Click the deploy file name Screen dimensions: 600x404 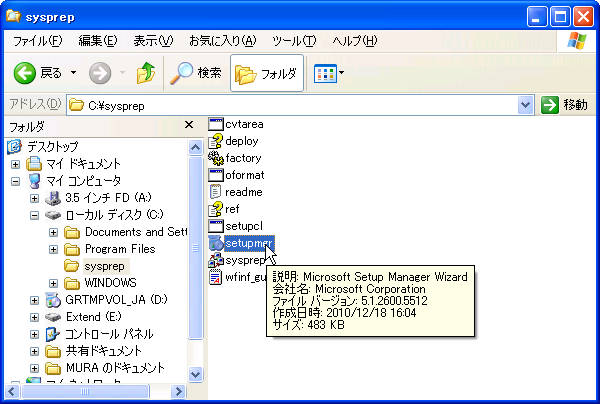(x=242, y=142)
